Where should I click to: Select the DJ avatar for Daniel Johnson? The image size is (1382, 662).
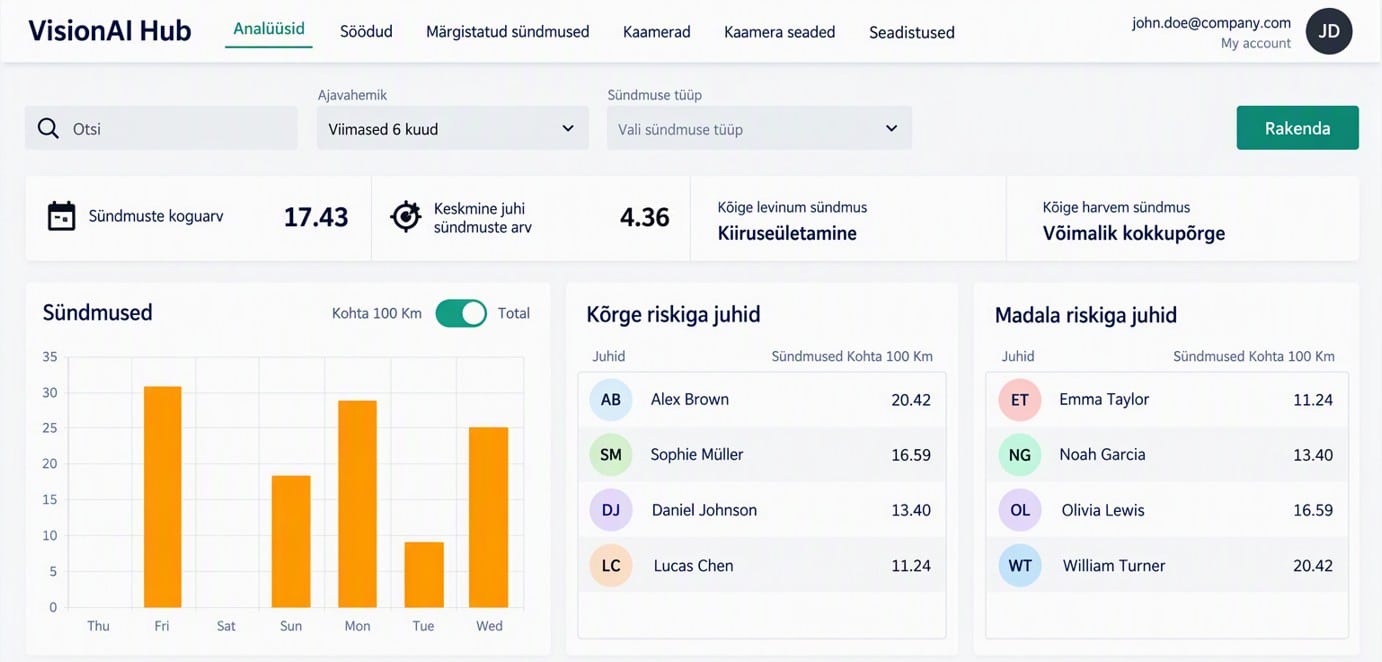coord(611,510)
